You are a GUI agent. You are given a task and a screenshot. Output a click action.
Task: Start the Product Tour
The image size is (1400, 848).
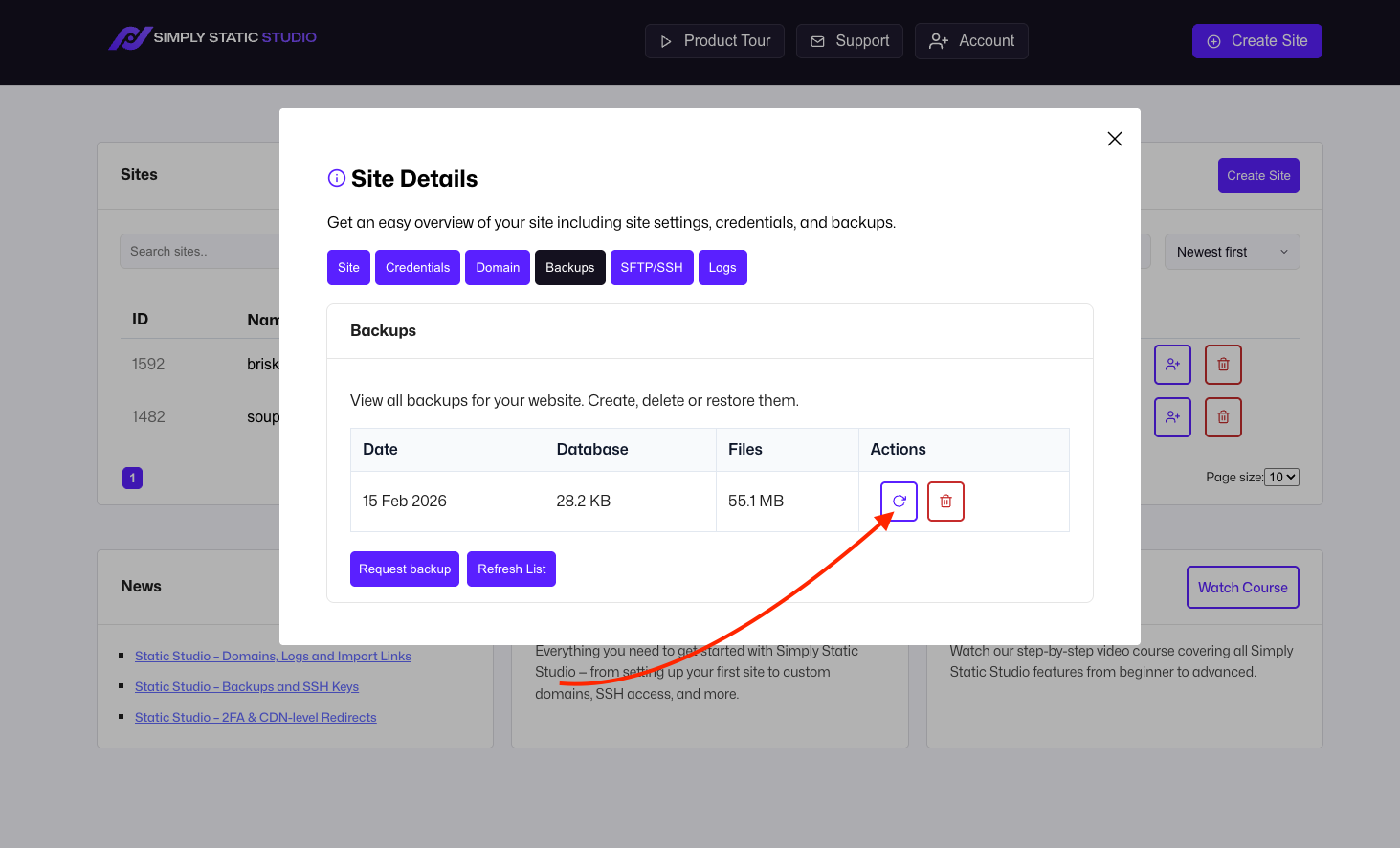[x=715, y=41]
